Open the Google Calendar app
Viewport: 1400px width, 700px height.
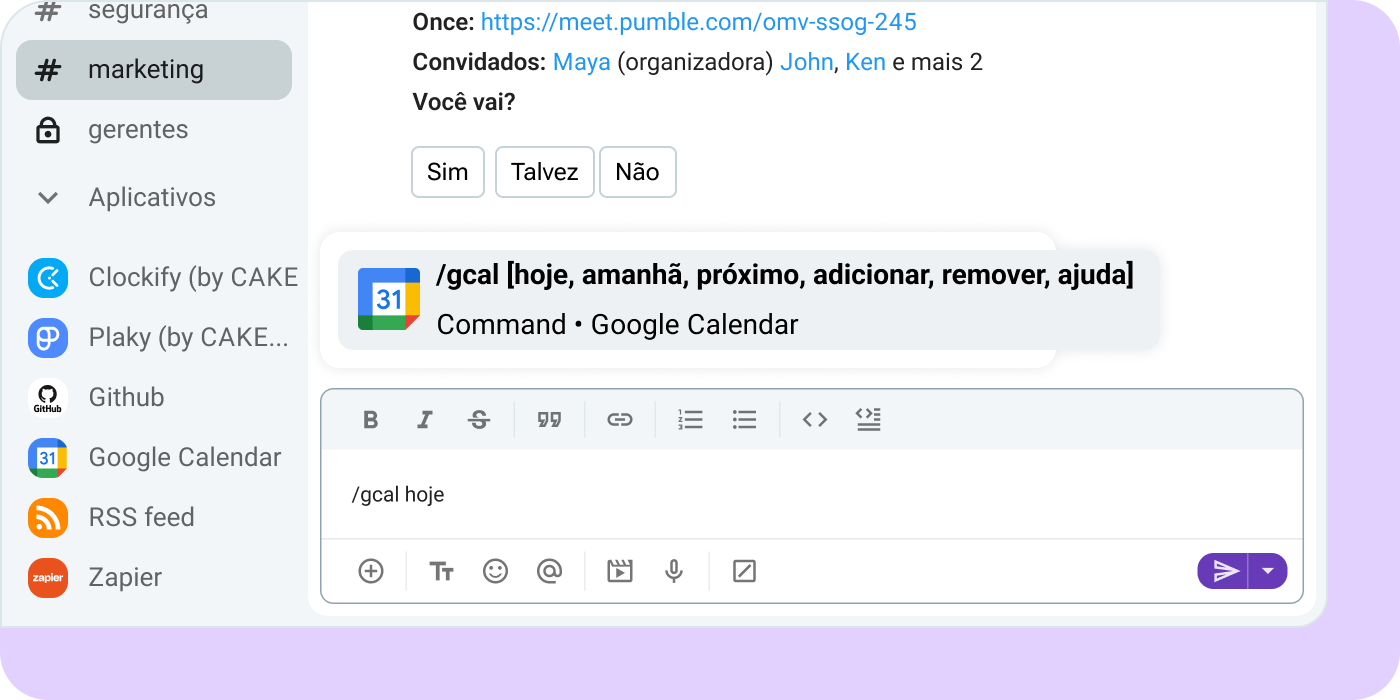tap(184, 457)
